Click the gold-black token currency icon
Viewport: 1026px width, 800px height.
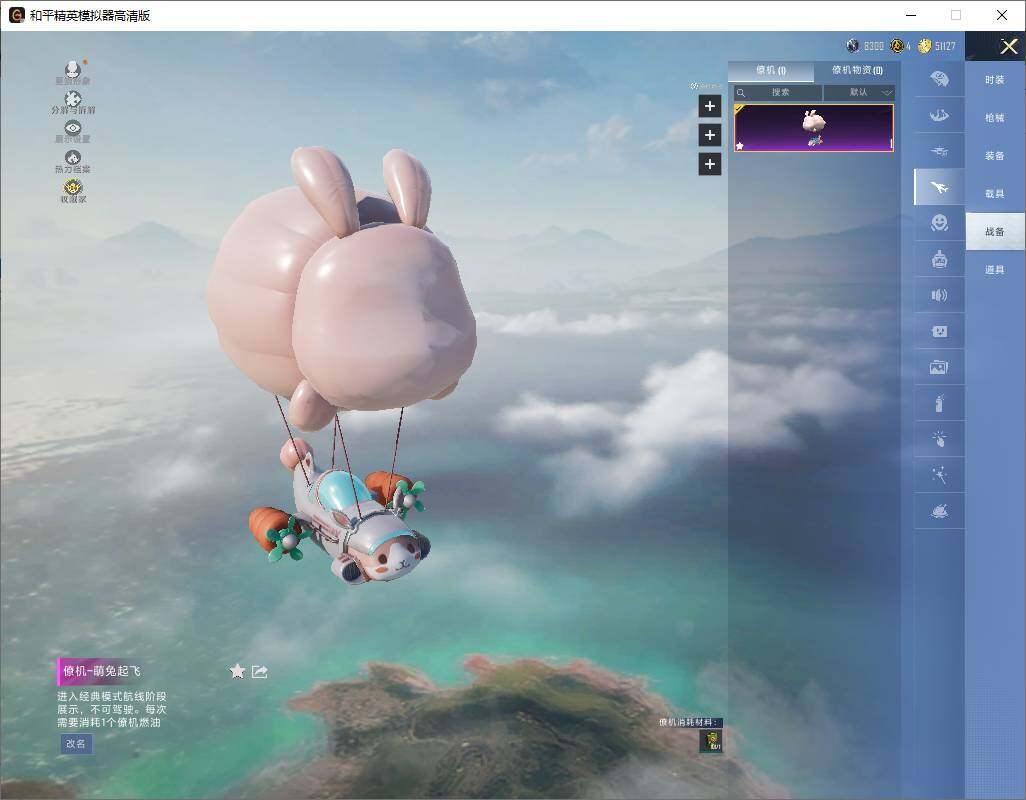pos(897,46)
